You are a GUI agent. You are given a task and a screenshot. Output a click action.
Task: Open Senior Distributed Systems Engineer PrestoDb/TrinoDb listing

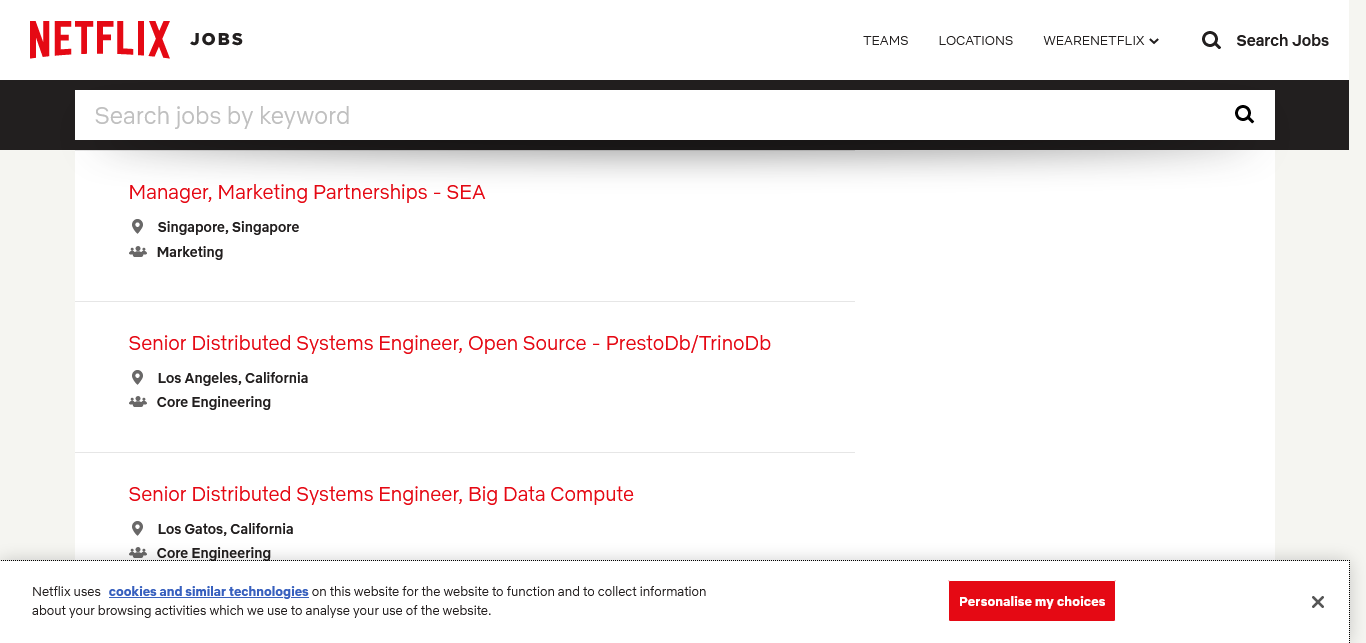449,344
